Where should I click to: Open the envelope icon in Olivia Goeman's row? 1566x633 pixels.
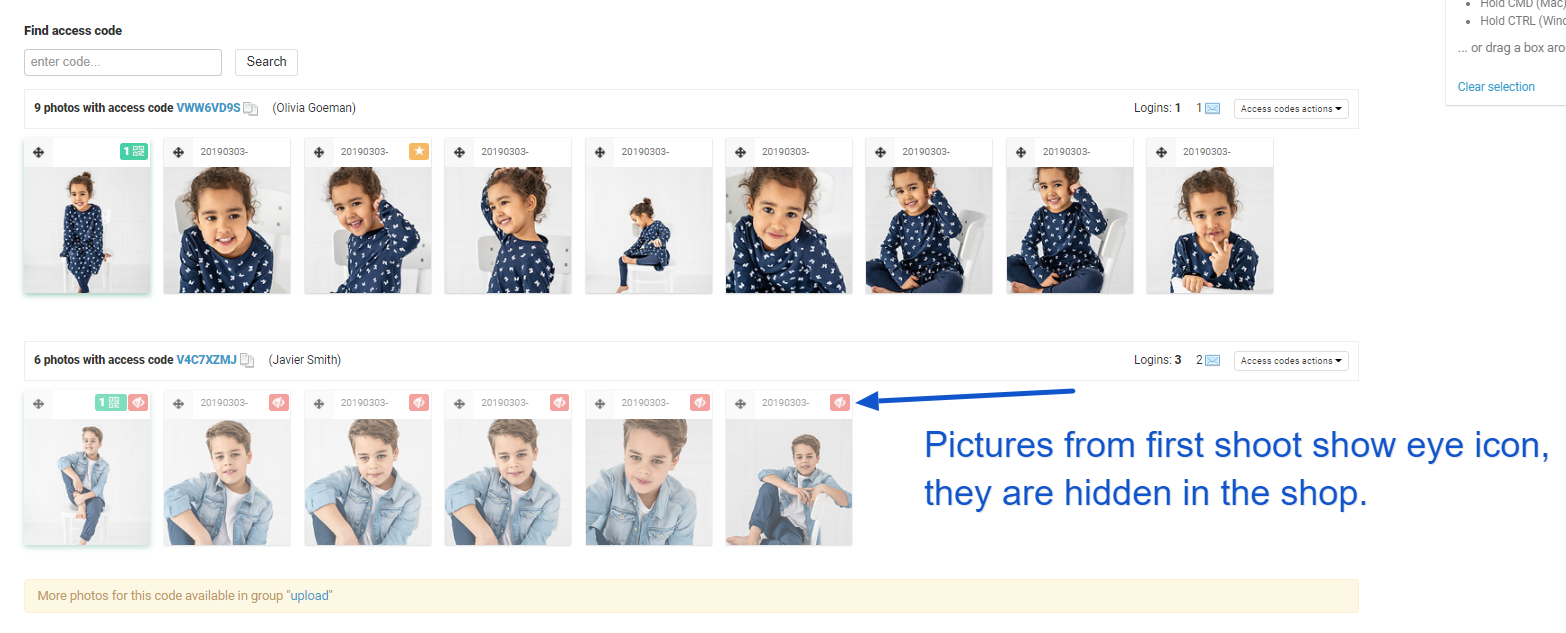pyautogui.click(x=1213, y=108)
